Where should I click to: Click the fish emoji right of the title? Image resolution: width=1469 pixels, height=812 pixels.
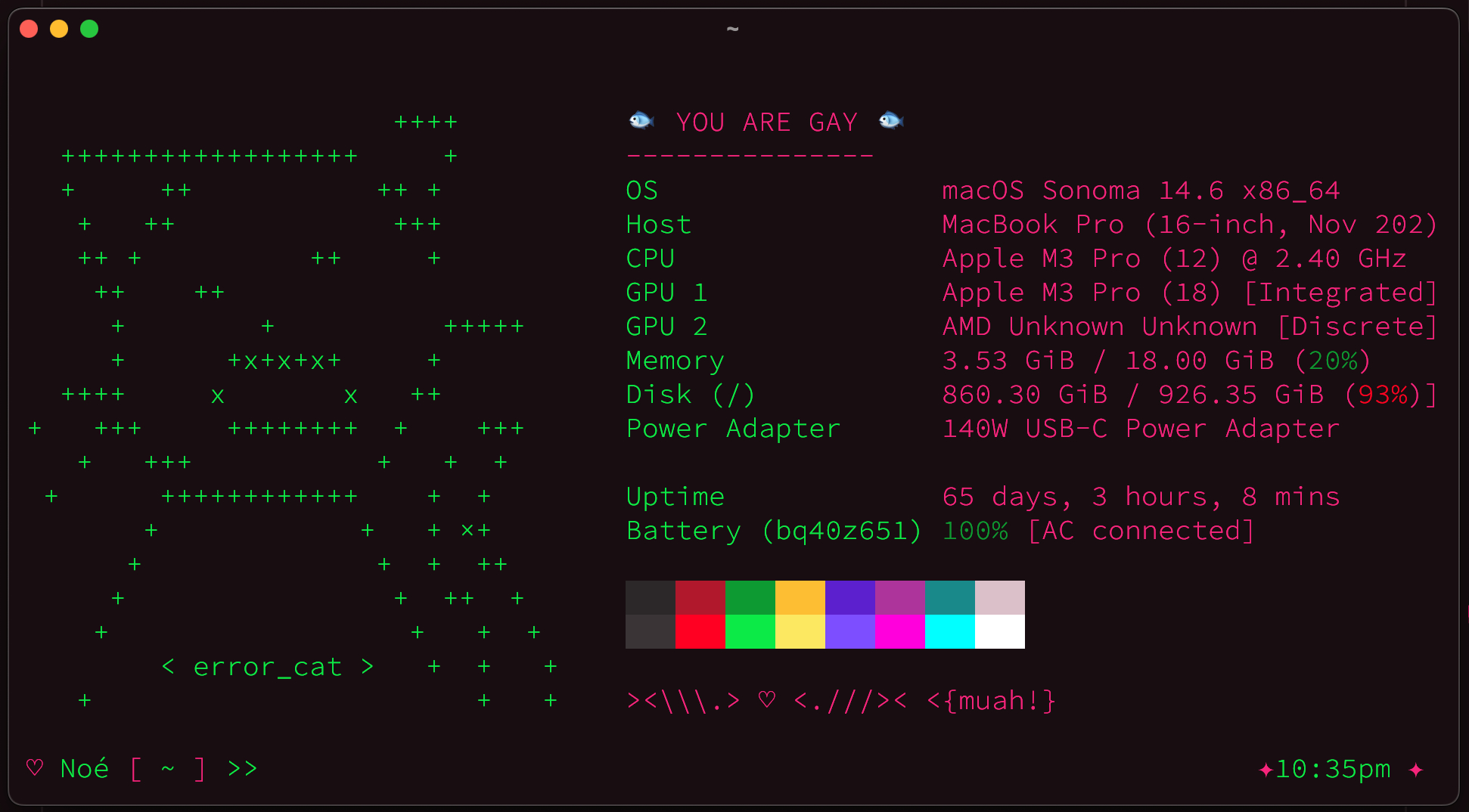coord(891,120)
